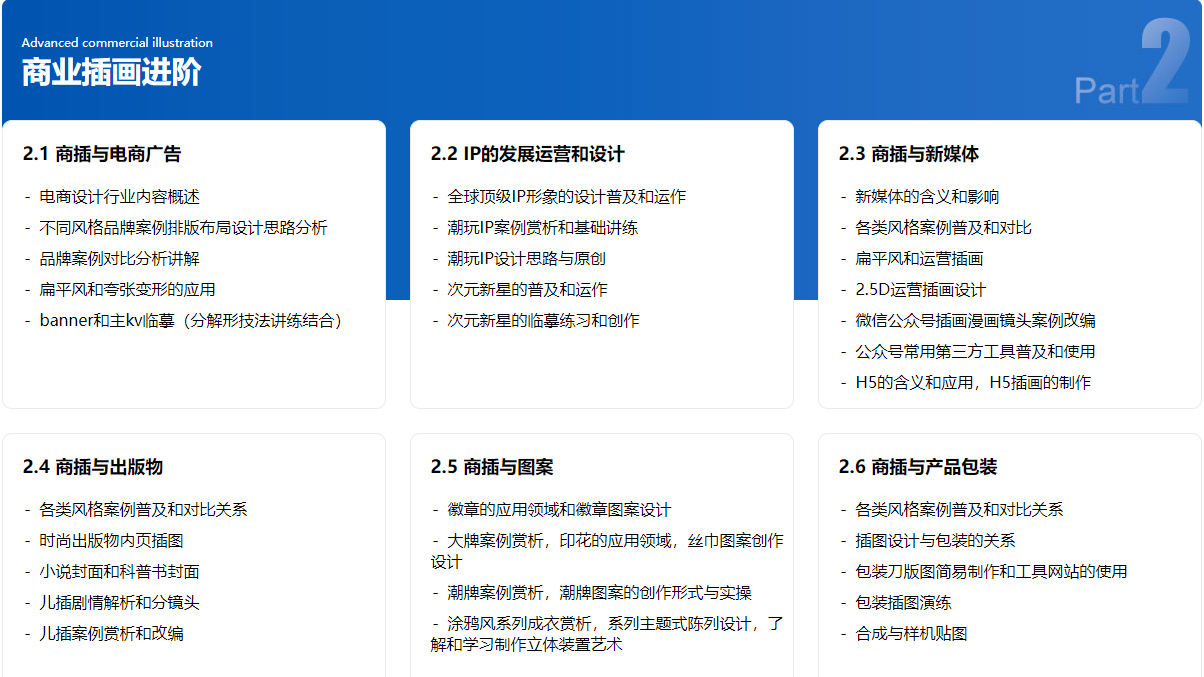Select the "合成与样机贴图" list item
The height and width of the screenshot is (677, 1204).
[x=911, y=634]
